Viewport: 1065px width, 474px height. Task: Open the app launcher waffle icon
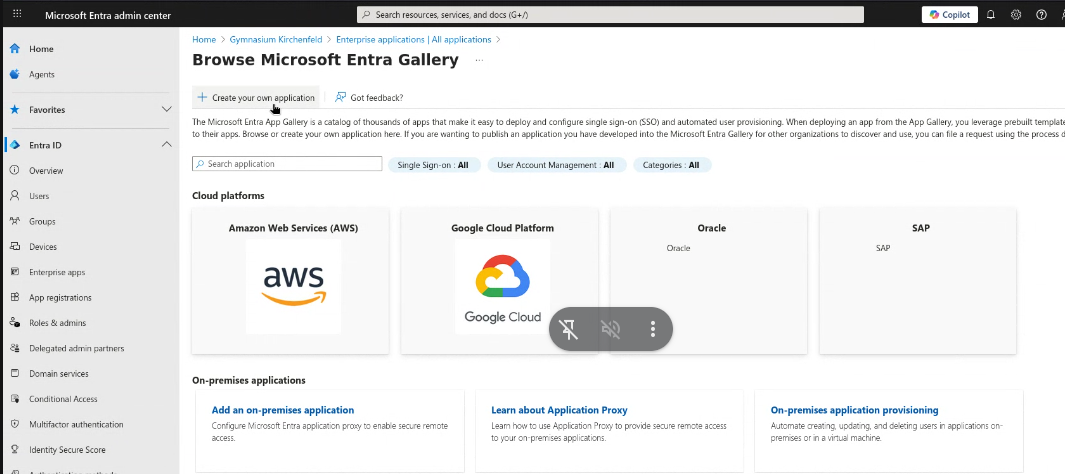pyautogui.click(x=16, y=15)
